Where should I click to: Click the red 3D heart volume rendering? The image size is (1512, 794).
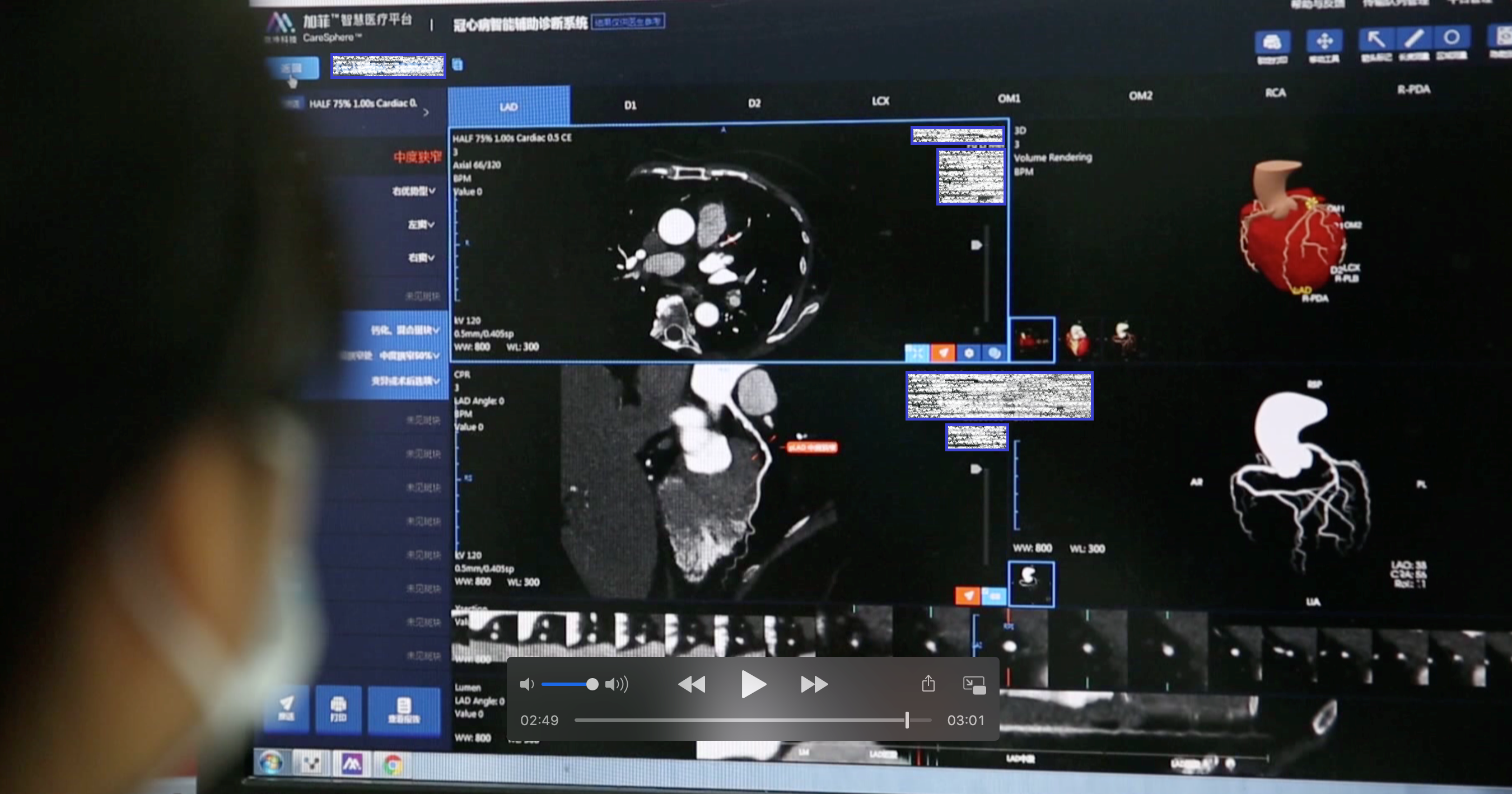pyautogui.click(x=1293, y=228)
